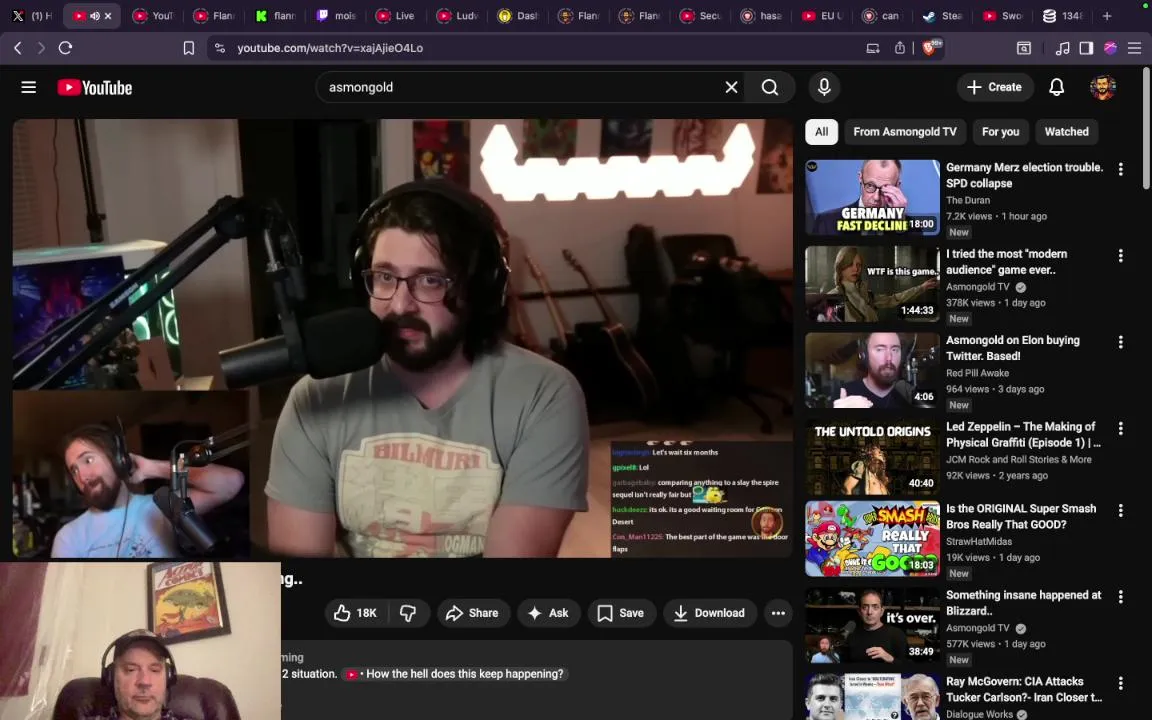Open the site settings icon in address bar
This screenshot has width=1152, height=720.
pyautogui.click(x=220, y=48)
